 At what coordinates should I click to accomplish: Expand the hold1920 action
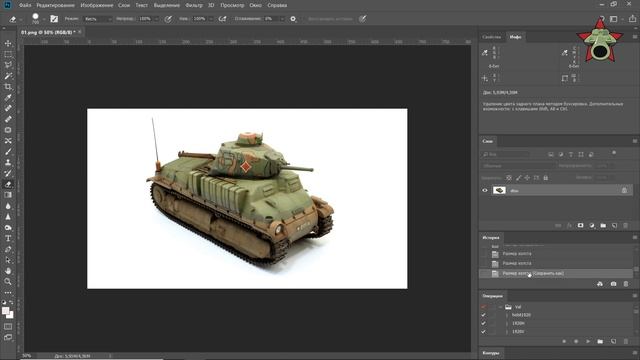click(x=507, y=315)
